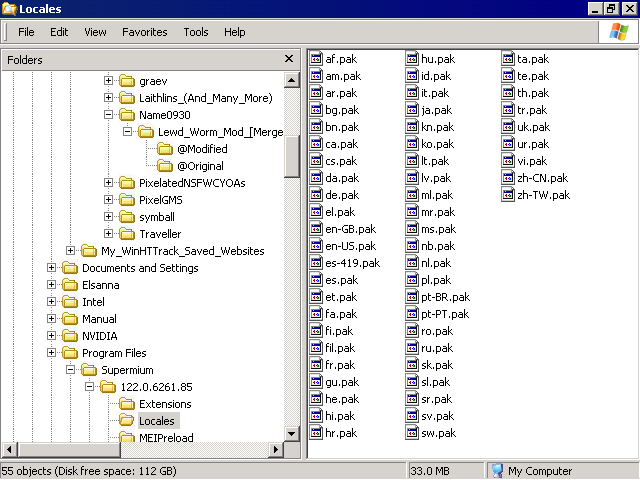Select the uk.pak file name
Image resolution: width=640 pixels, height=480 pixels.
(x=533, y=127)
